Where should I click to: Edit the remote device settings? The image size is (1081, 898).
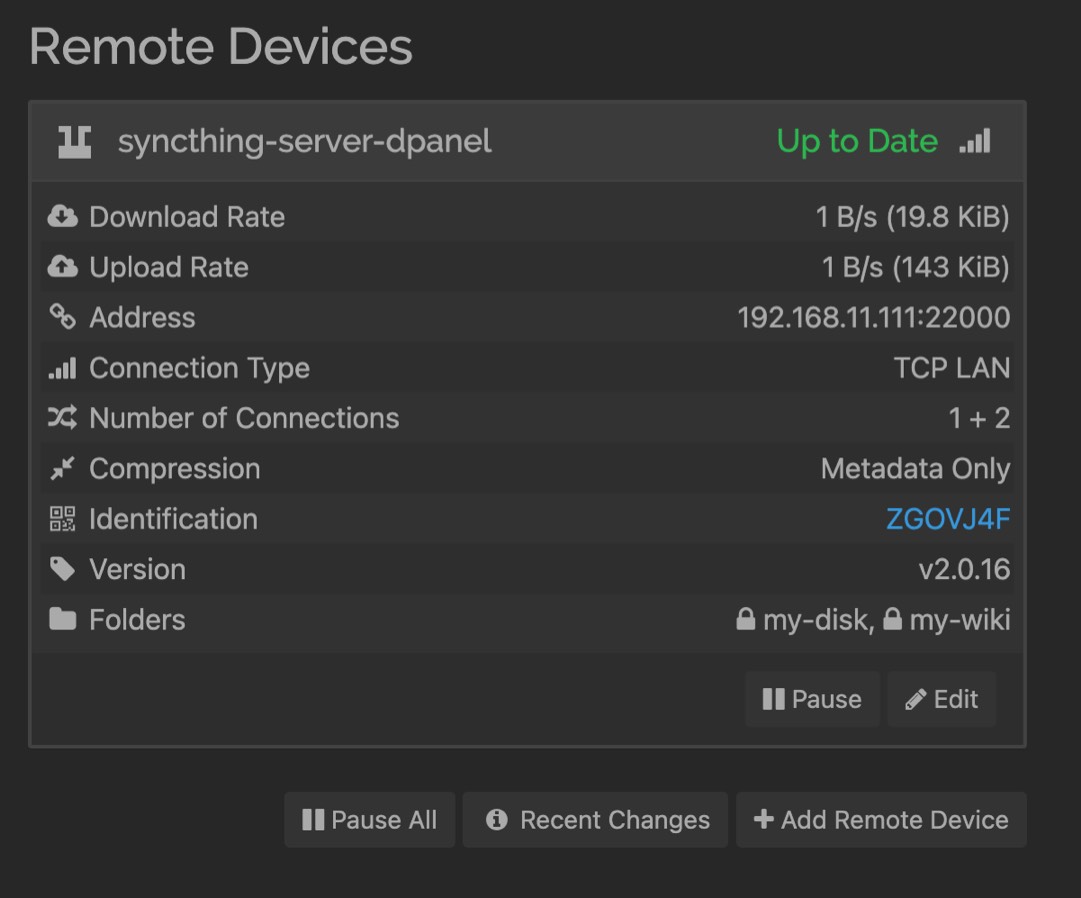pyautogui.click(x=941, y=699)
